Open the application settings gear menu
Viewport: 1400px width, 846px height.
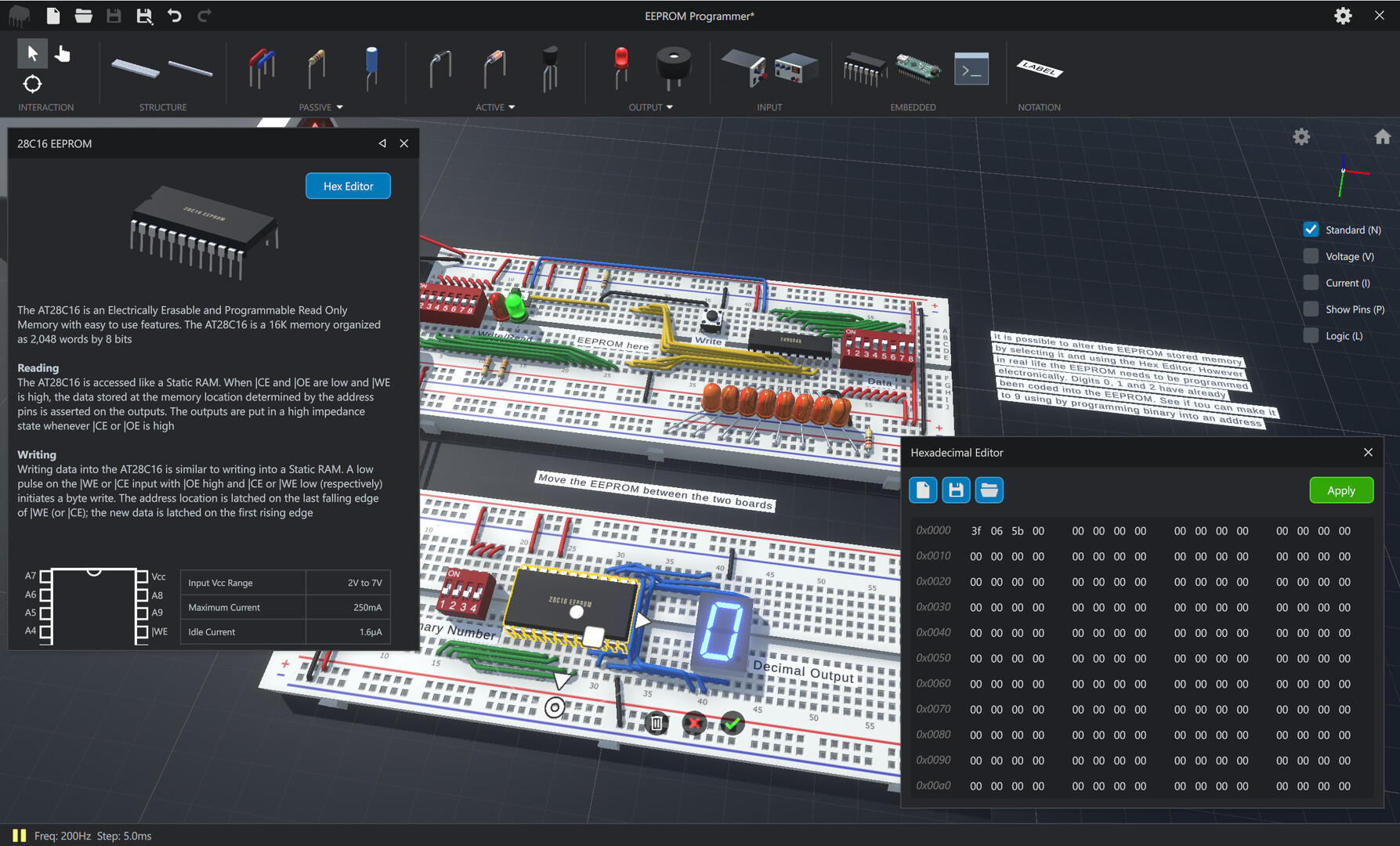[x=1343, y=15]
